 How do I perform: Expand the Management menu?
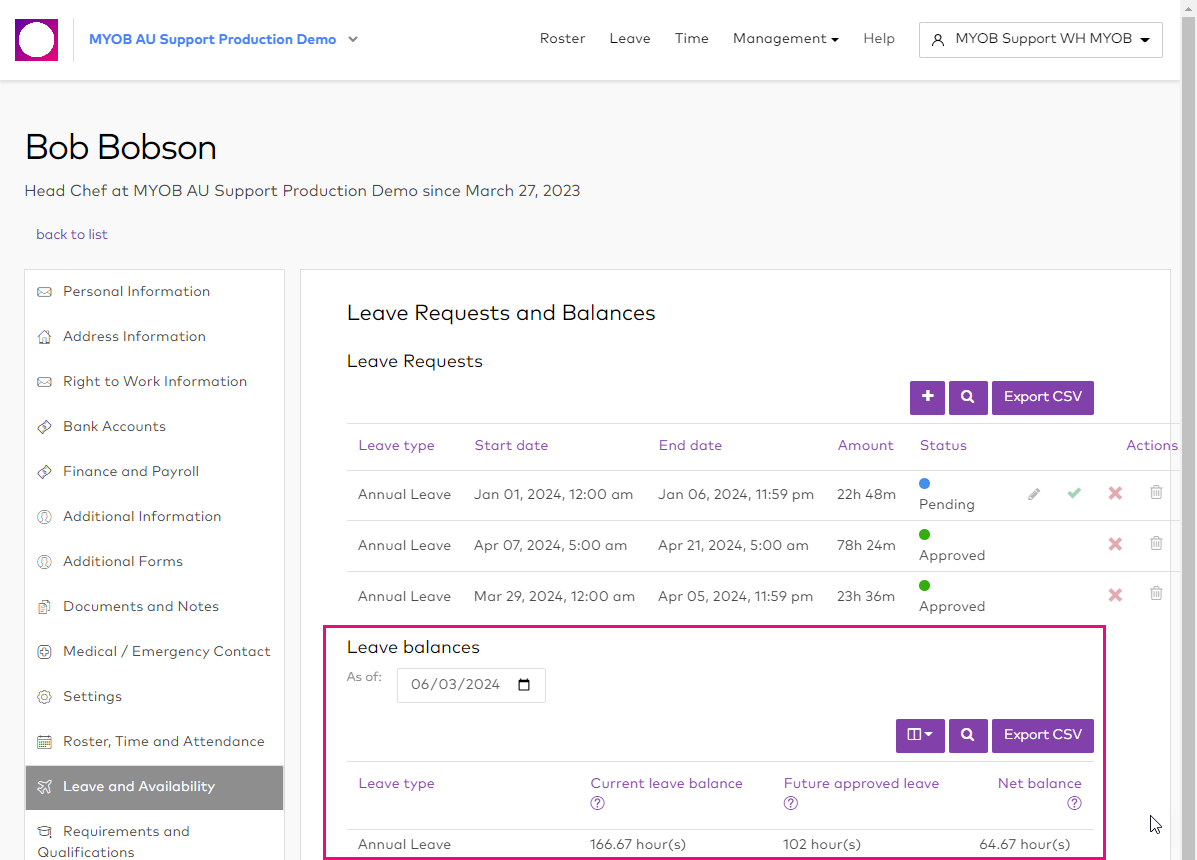[x=786, y=39]
